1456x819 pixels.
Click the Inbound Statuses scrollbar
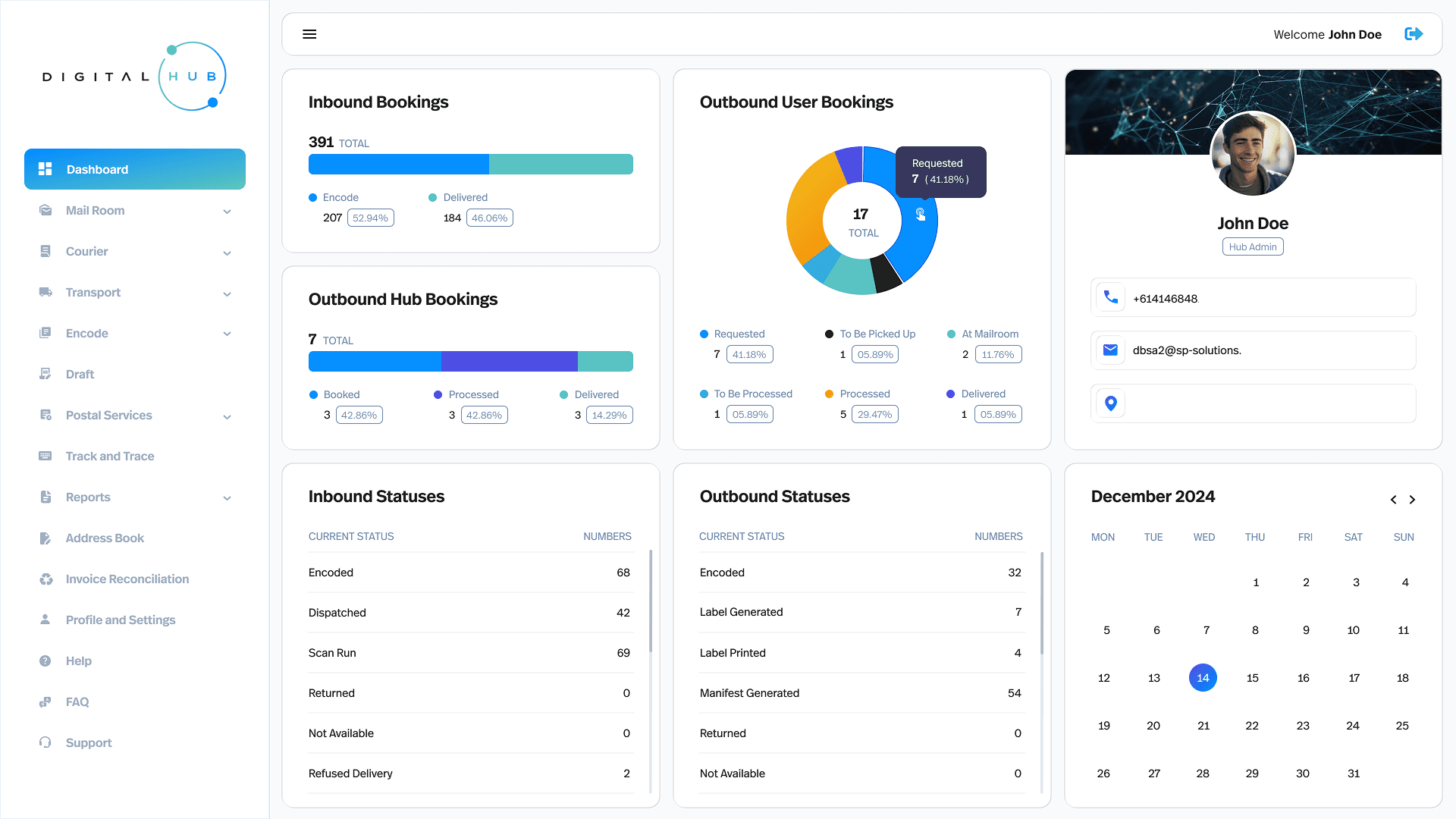pyautogui.click(x=651, y=601)
